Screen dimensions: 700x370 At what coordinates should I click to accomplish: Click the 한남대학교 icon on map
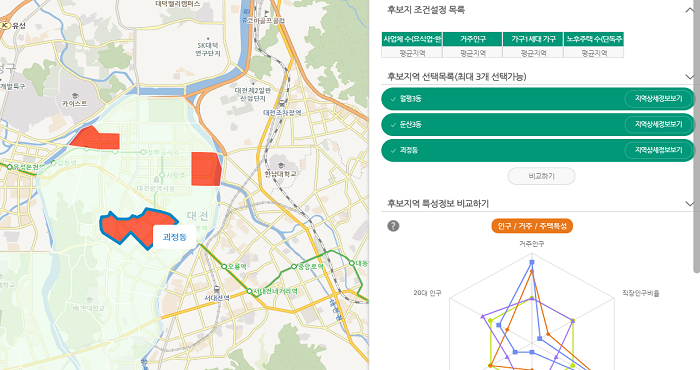click(x=280, y=165)
